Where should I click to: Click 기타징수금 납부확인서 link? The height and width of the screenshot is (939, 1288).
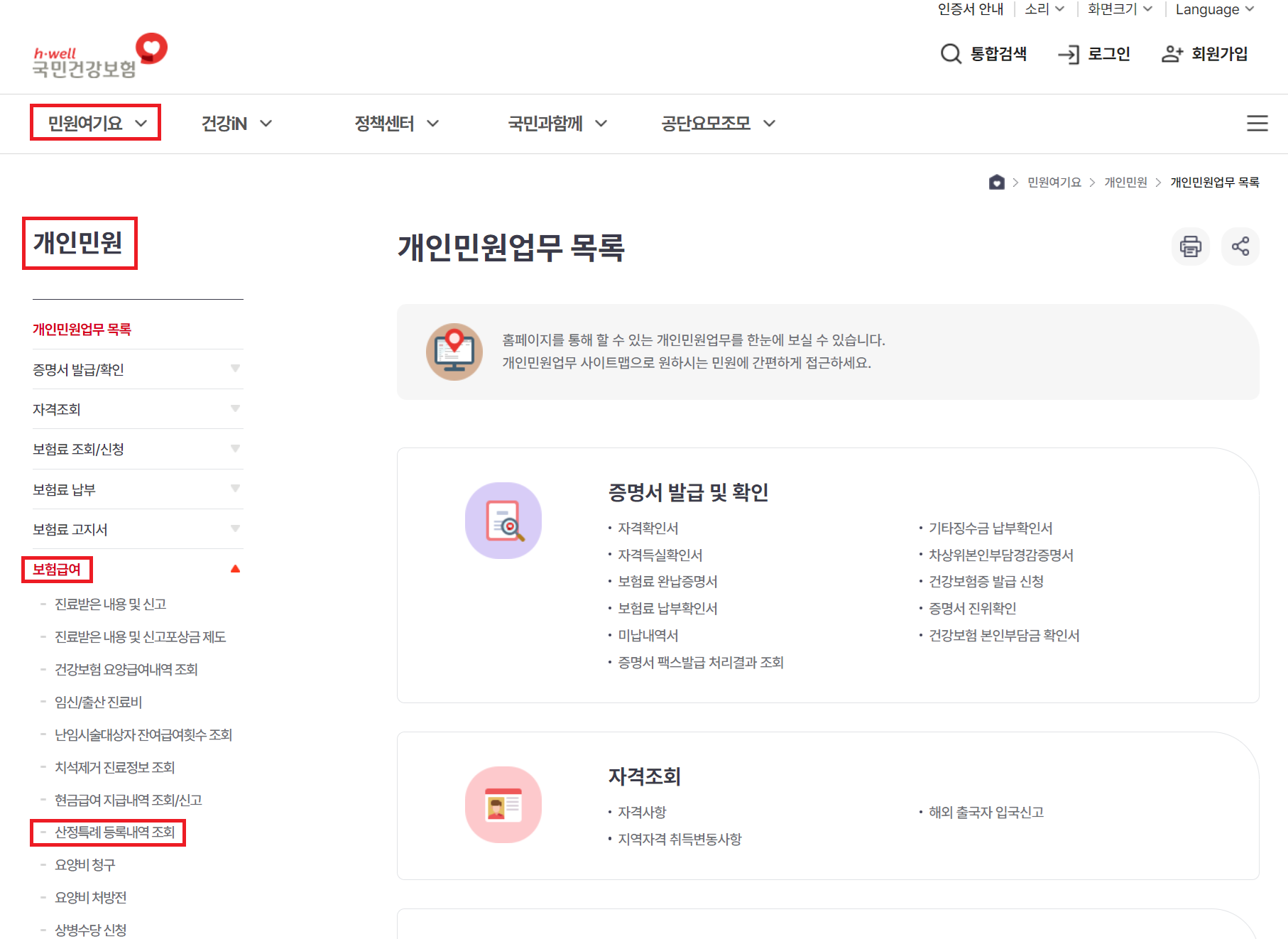991,528
